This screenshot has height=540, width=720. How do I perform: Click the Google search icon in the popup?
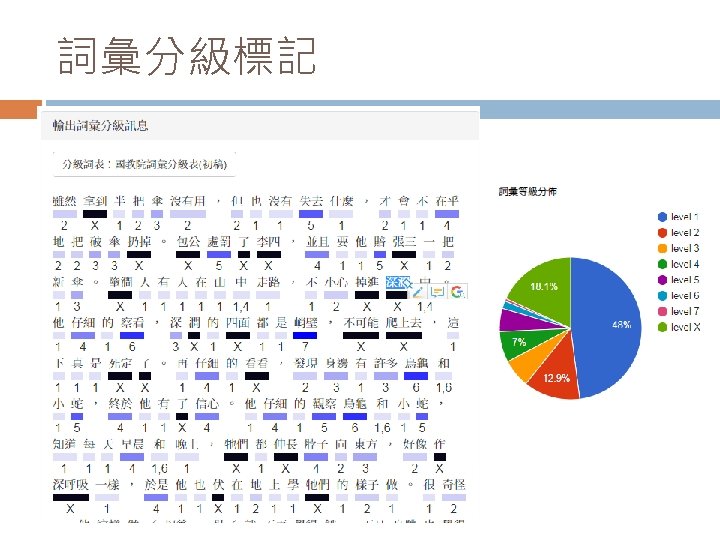pyautogui.click(x=457, y=292)
